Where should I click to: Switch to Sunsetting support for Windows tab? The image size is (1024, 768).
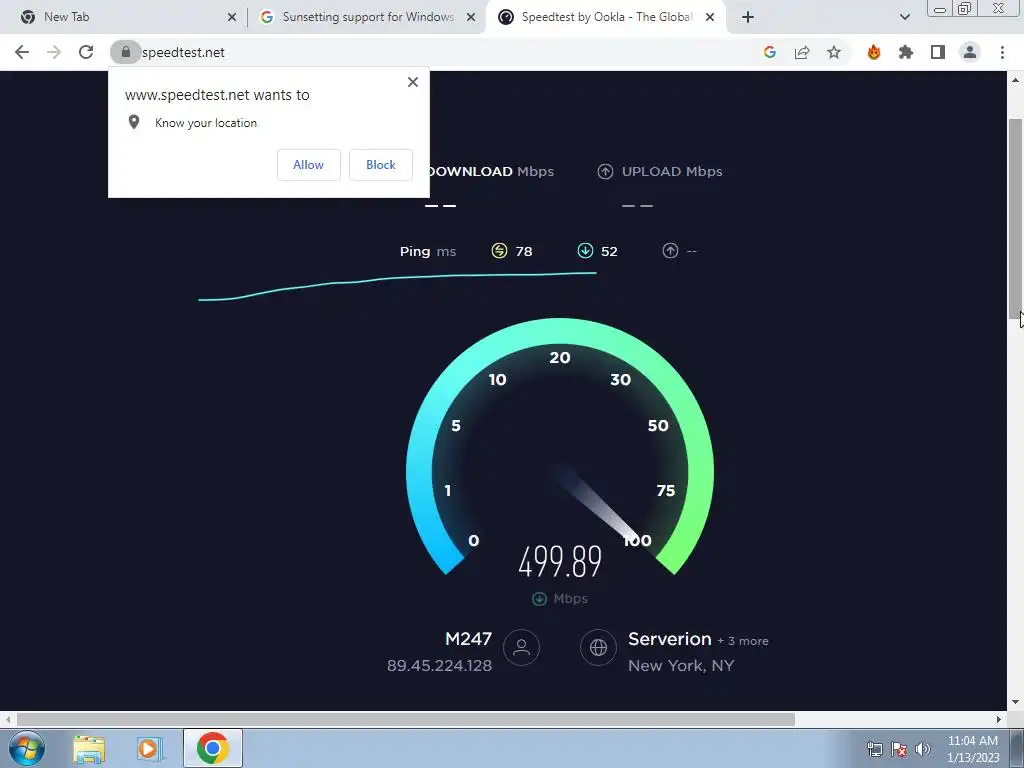click(x=368, y=17)
